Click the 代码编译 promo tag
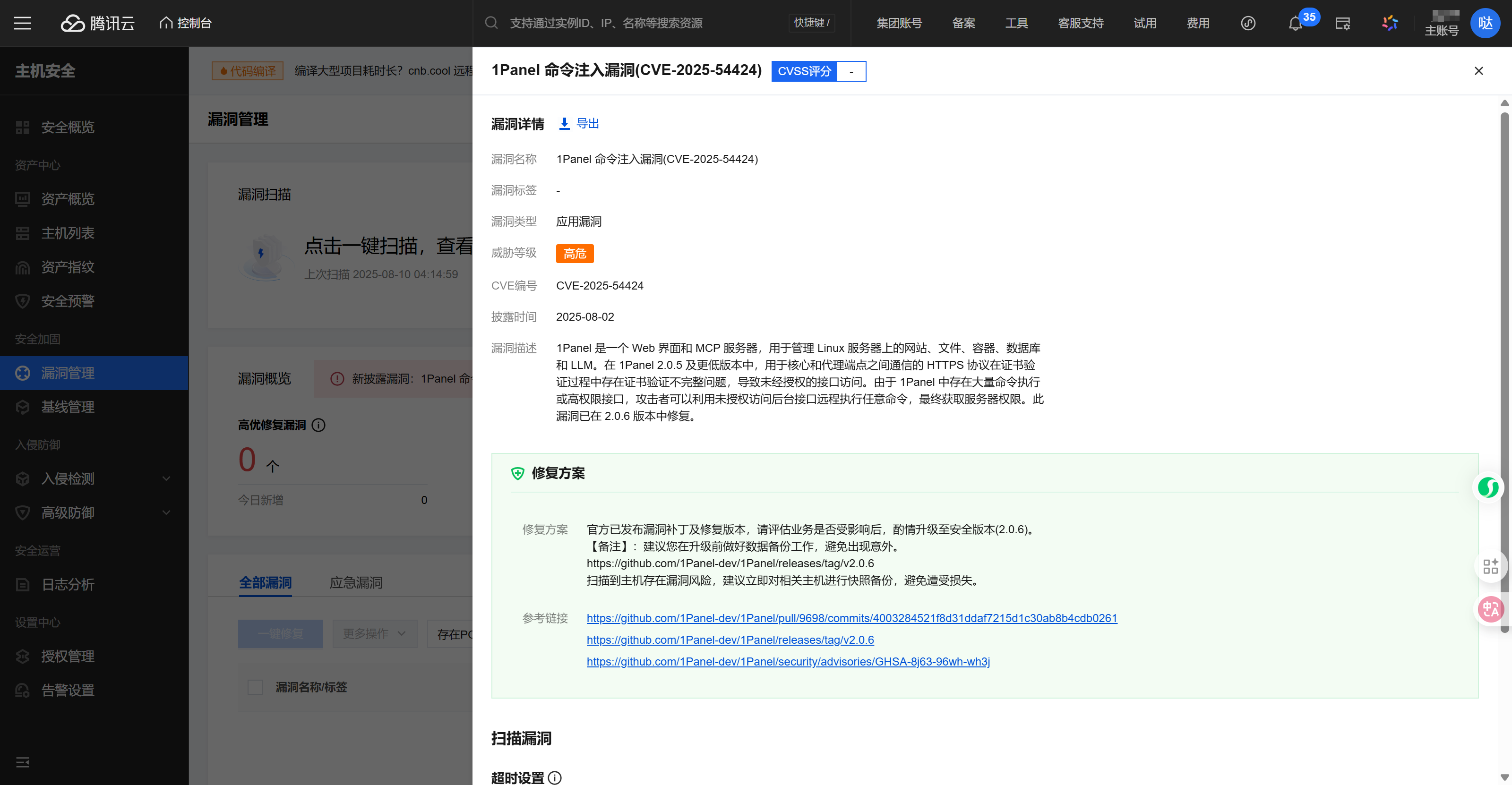Viewport: 1512px width, 785px height. coord(248,71)
